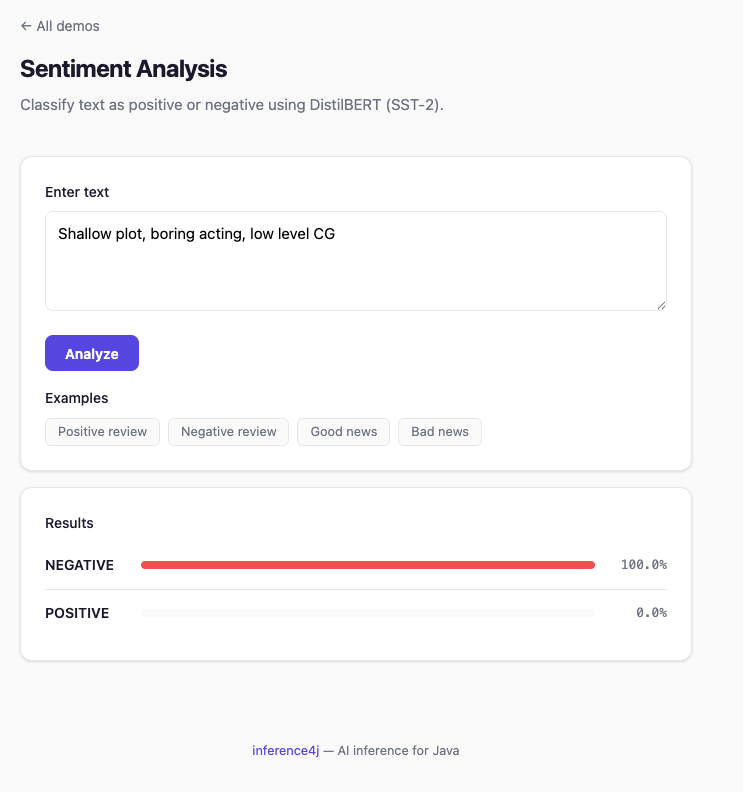
Task: Click the Sentiment Analysis page heading
Action: point(124,69)
